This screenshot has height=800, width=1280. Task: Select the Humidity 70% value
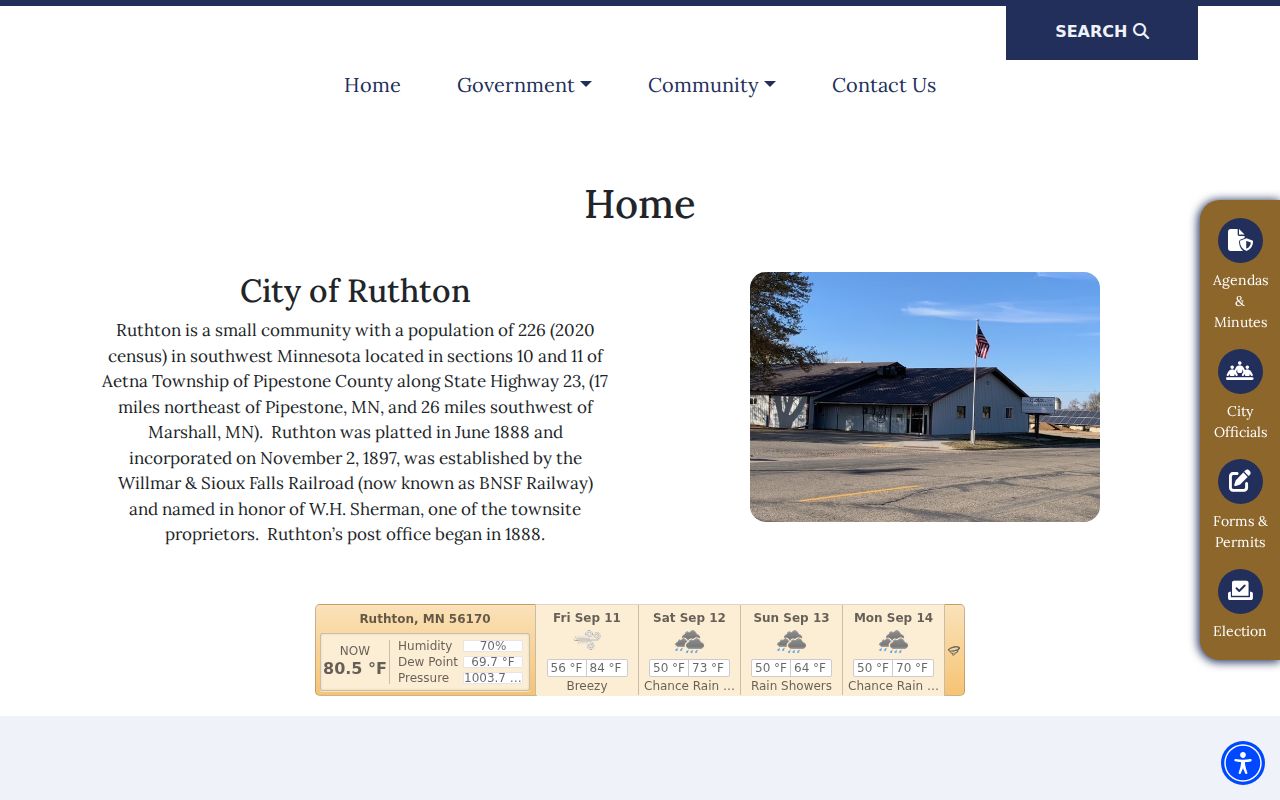point(493,646)
